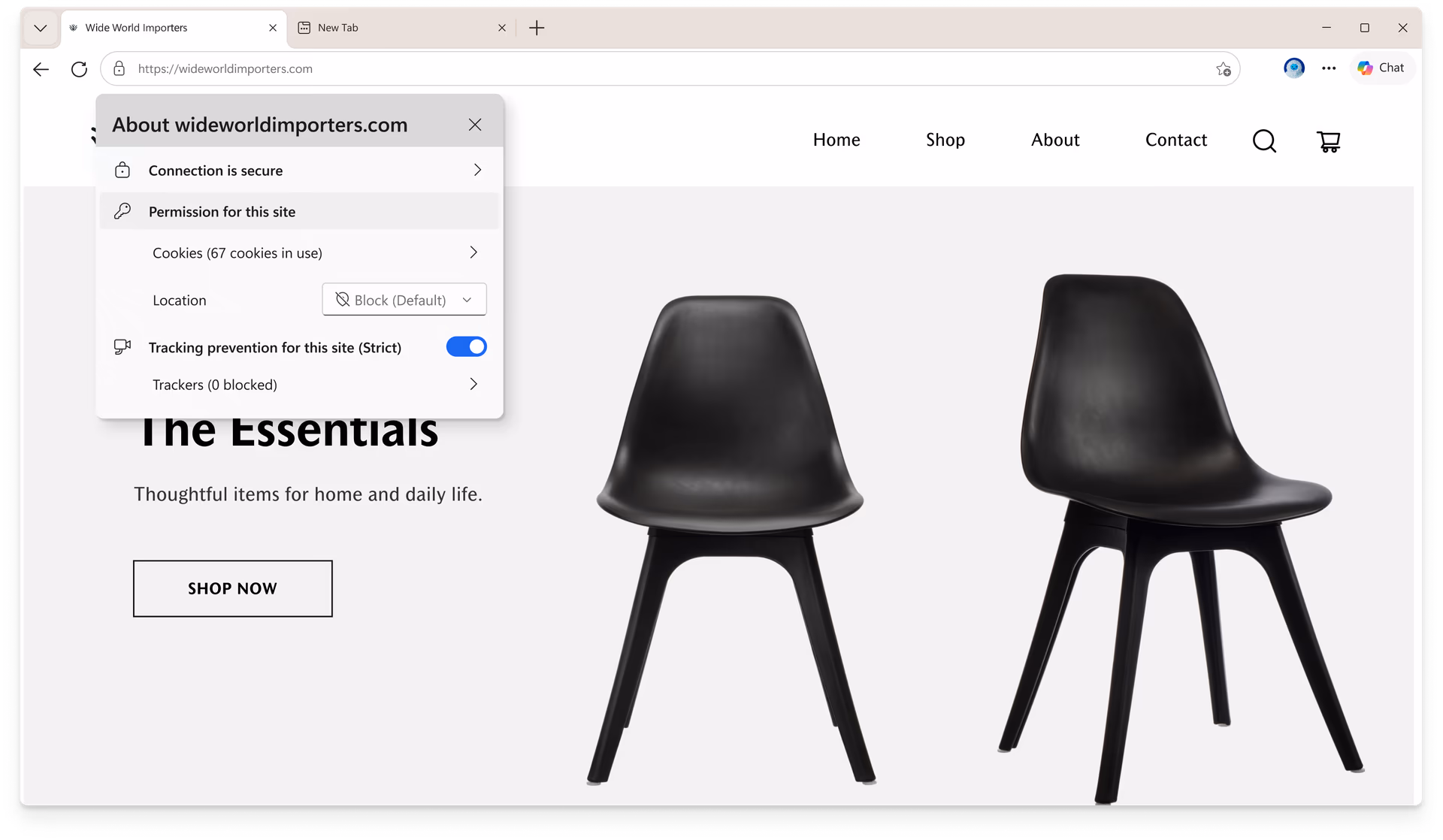This screenshot has height=840, width=1443.
Task: Click the address bar URL field
Action: (669, 69)
